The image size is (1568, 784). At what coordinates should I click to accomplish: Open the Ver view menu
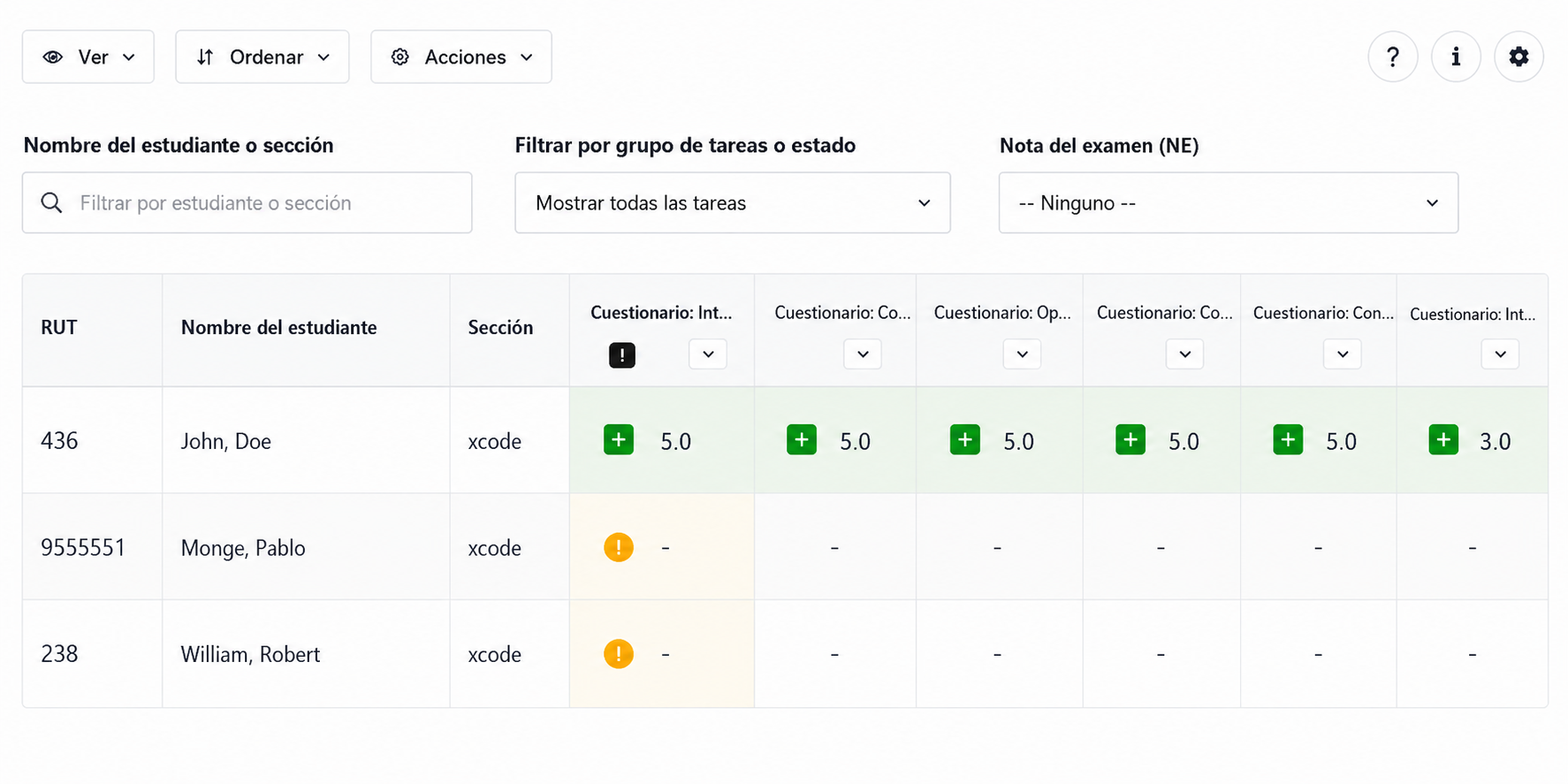tap(88, 57)
